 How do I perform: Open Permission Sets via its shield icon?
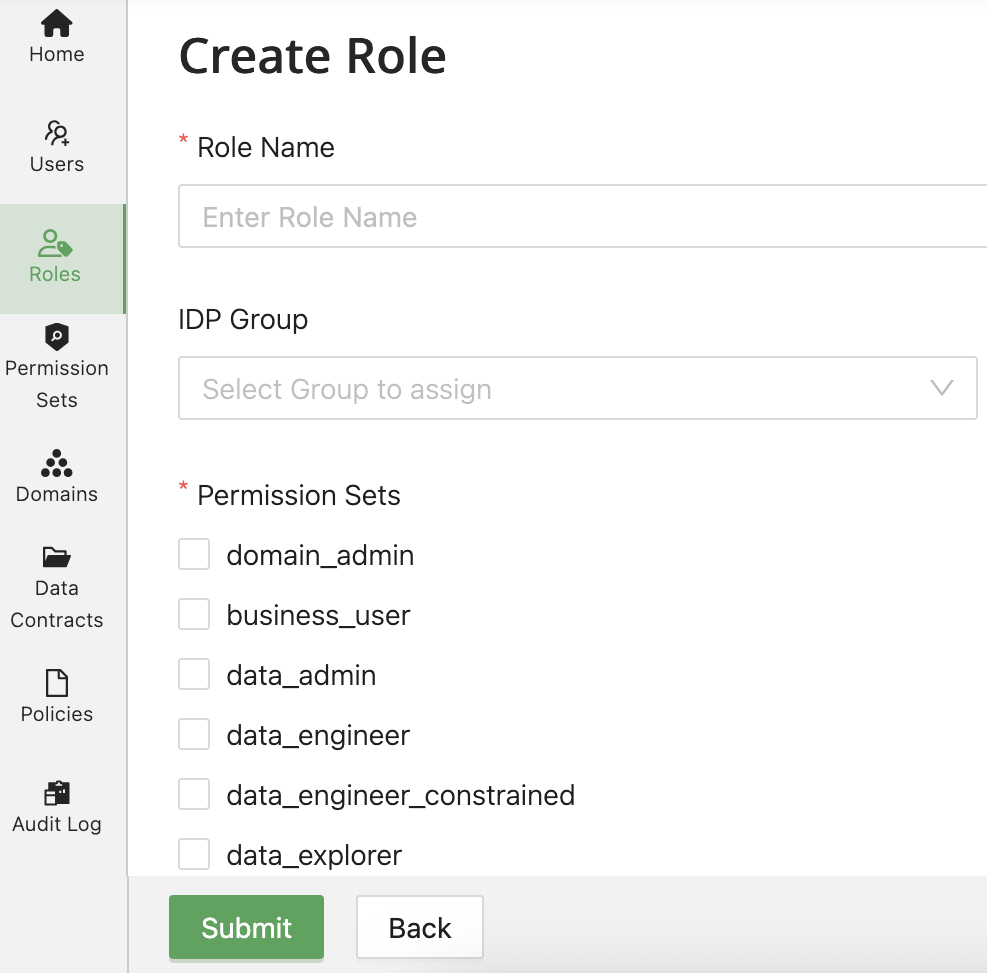click(x=55, y=337)
